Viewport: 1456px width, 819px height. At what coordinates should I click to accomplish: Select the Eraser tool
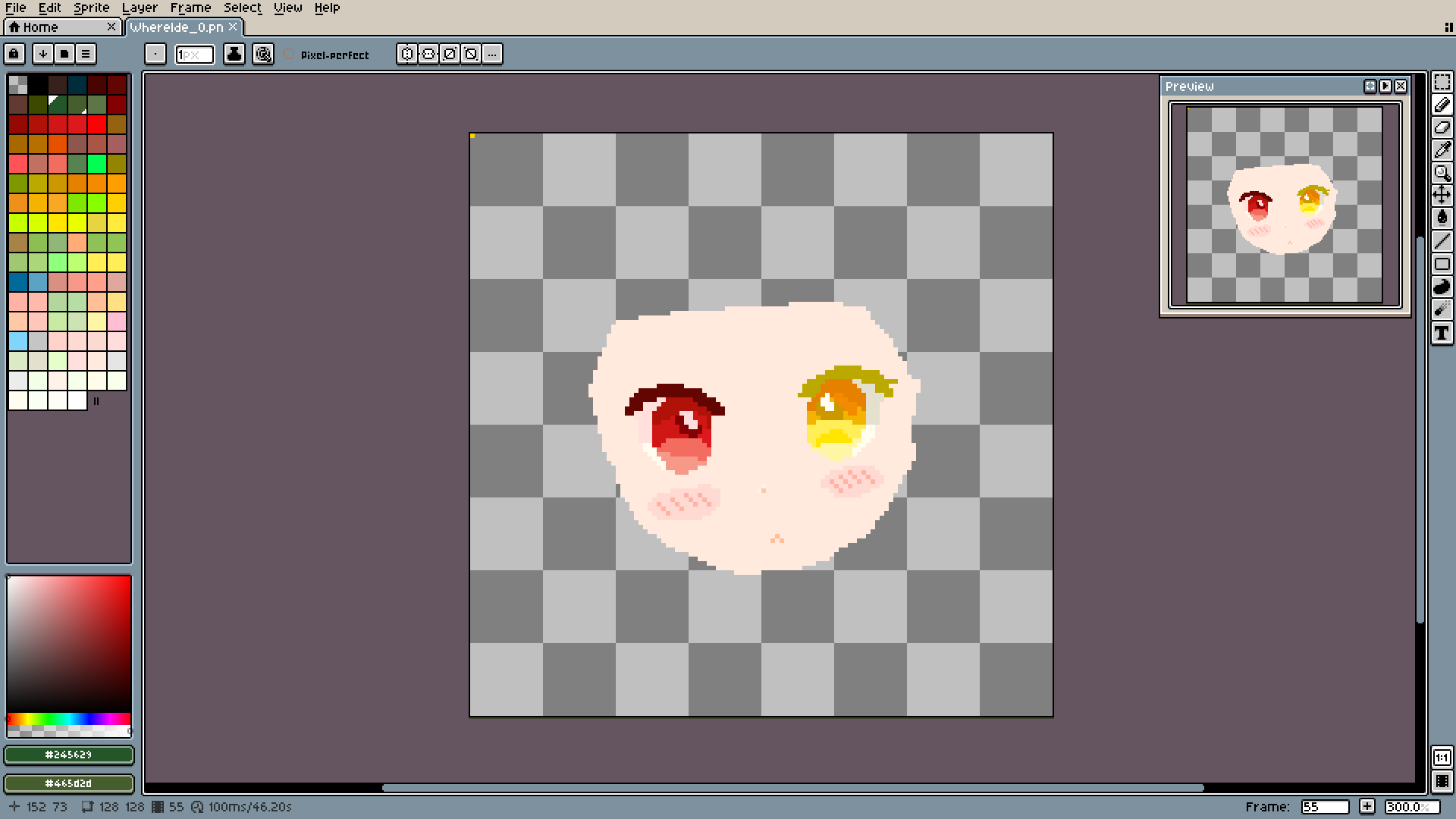point(1442,127)
